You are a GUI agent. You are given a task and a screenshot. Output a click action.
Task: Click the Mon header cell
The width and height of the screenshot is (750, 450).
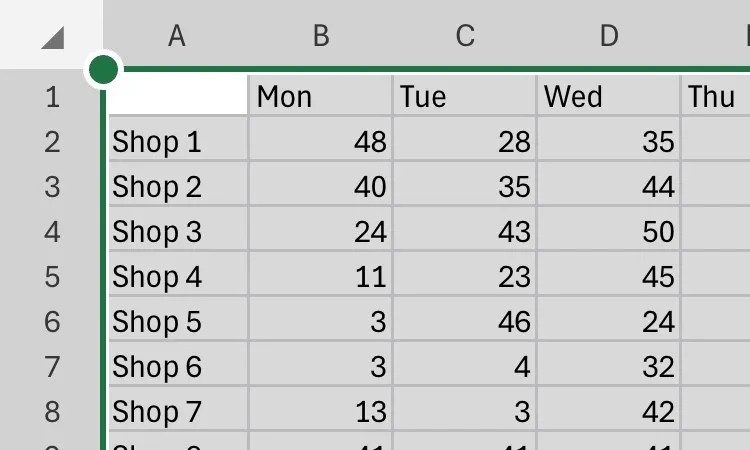(320, 97)
